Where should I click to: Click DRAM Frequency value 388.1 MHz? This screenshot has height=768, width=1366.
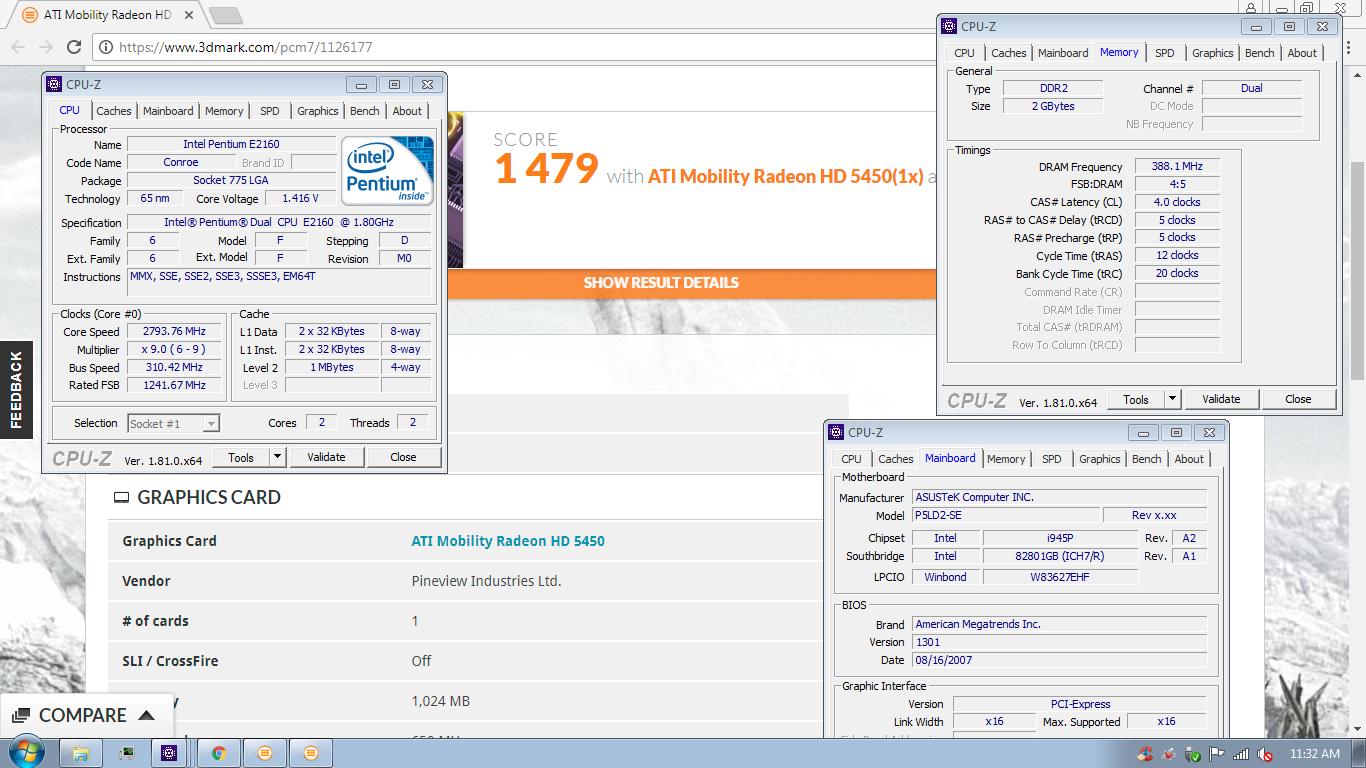coord(1177,167)
